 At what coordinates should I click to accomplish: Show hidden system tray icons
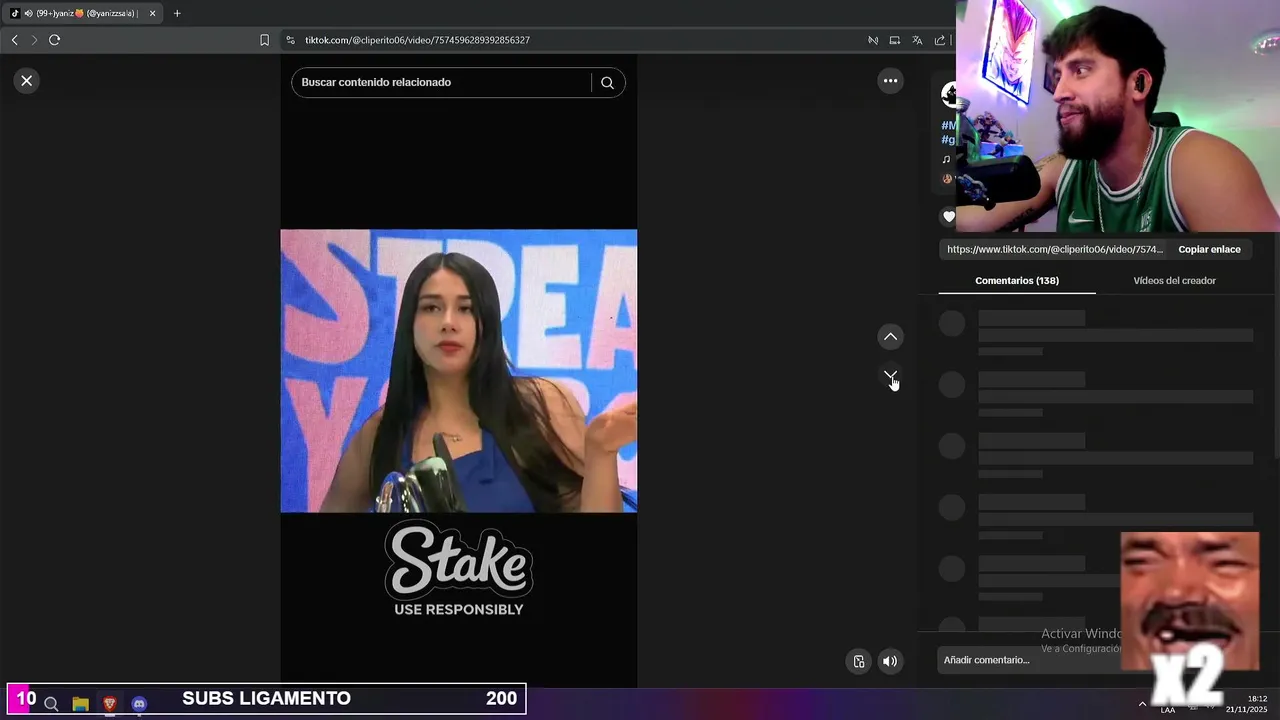pyautogui.click(x=1142, y=704)
